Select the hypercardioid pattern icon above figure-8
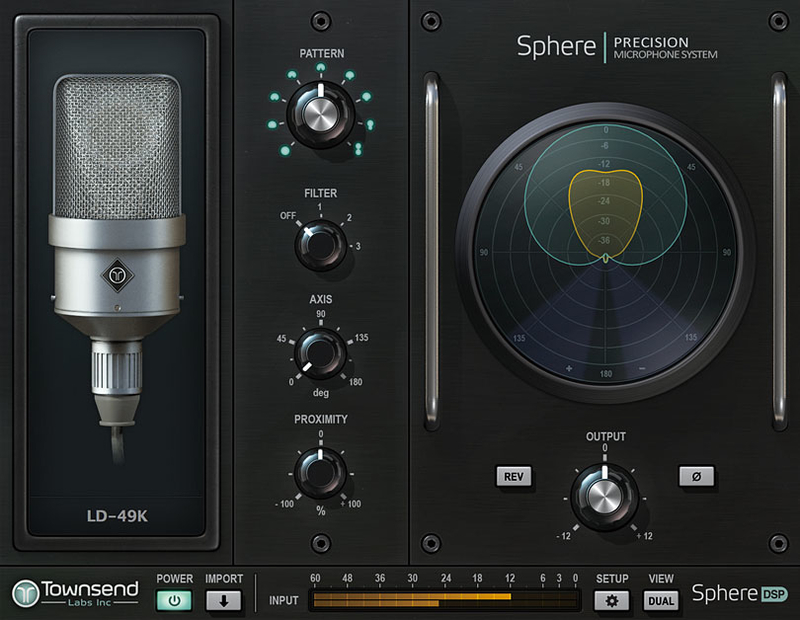Screen dimensions: 800x620 click(x=369, y=124)
